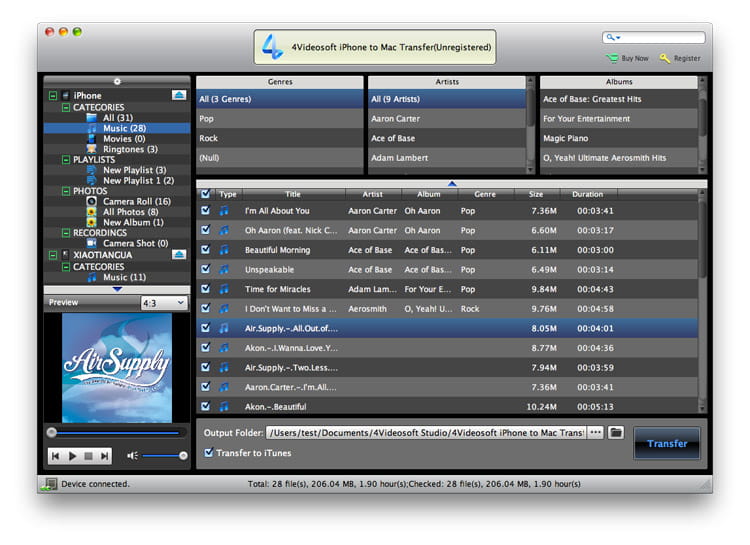This screenshot has height=545, width=750.
Task: Select All (31) category
Action: pos(117,118)
